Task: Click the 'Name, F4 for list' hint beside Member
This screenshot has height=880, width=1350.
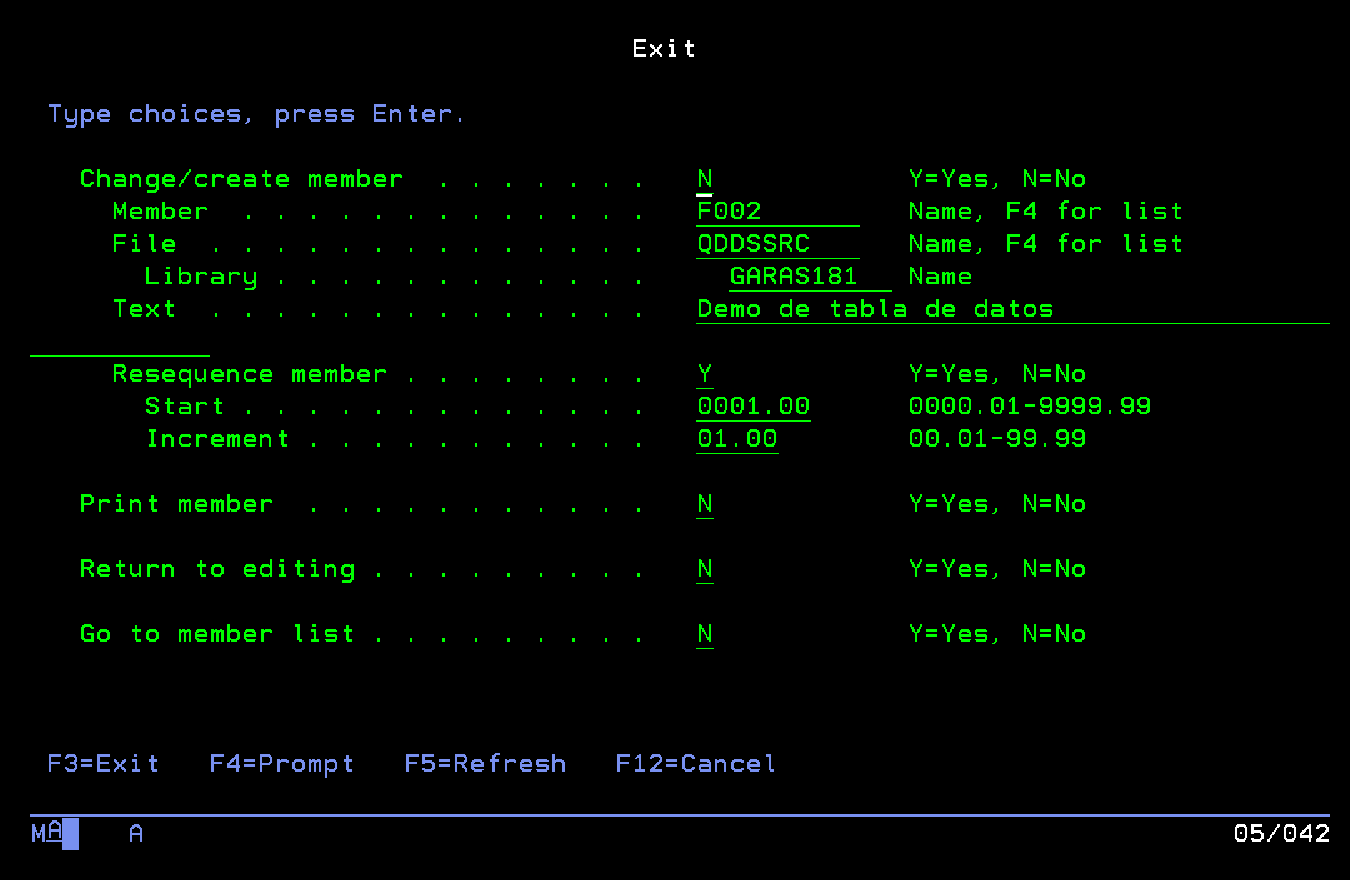Action: pyautogui.click(x=1045, y=212)
